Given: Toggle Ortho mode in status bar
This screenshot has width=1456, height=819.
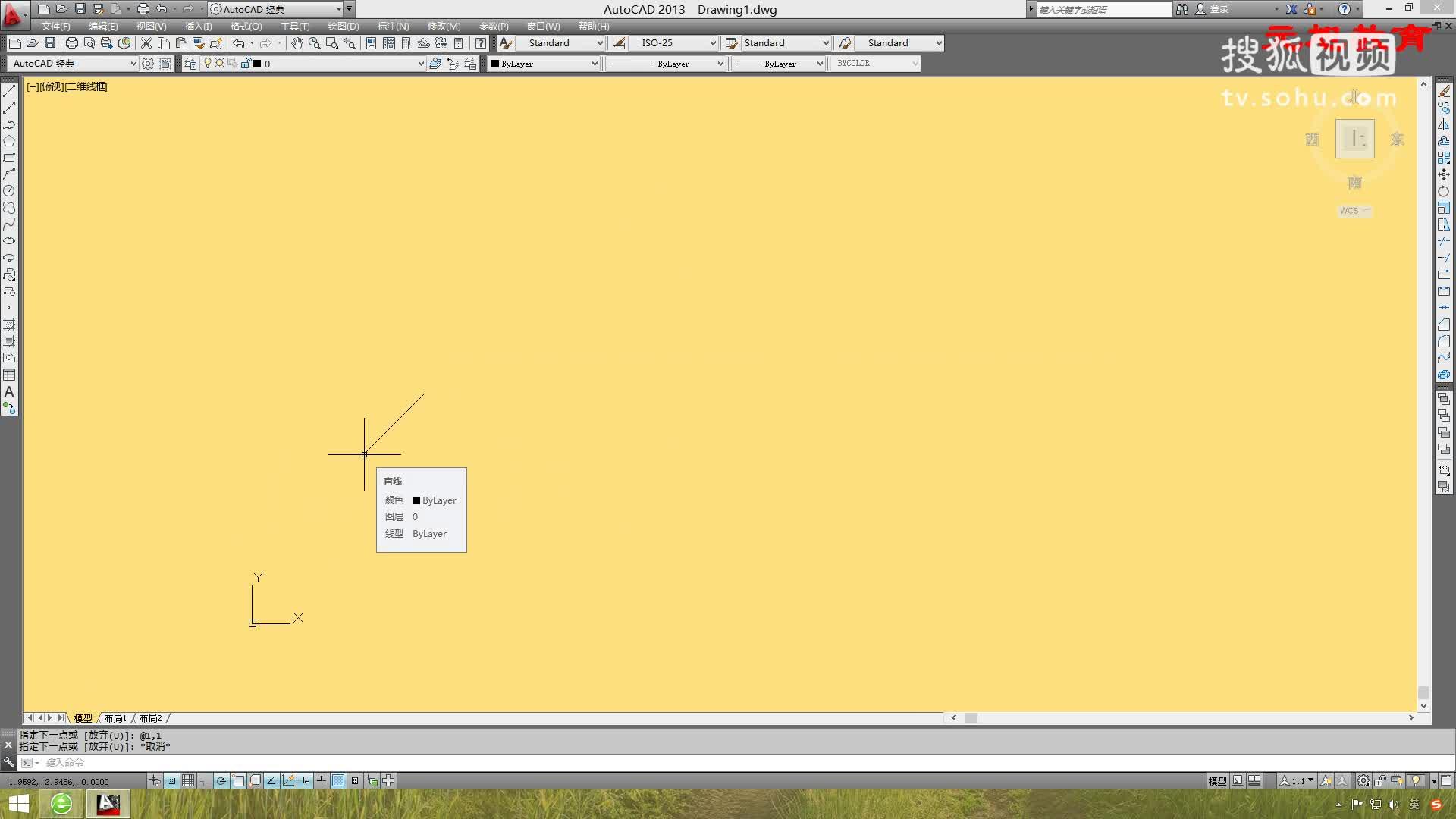Looking at the screenshot, I should click(205, 780).
